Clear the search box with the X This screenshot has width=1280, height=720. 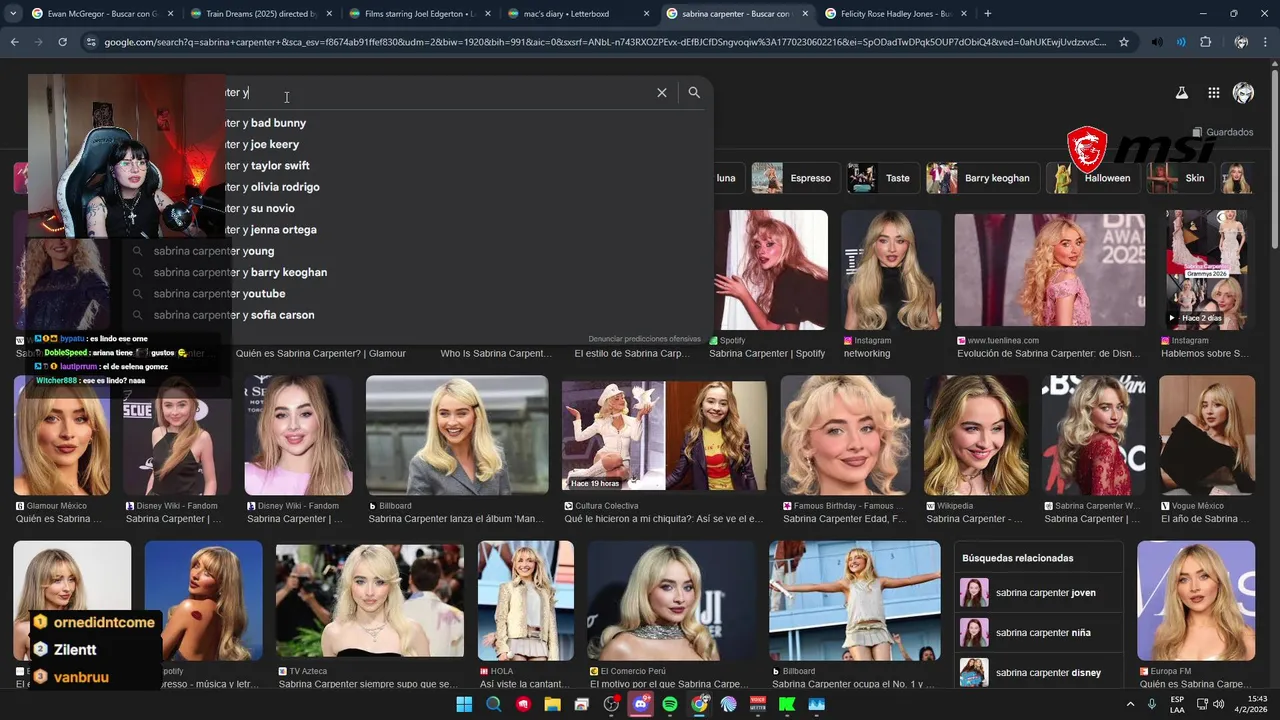[661, 92]
